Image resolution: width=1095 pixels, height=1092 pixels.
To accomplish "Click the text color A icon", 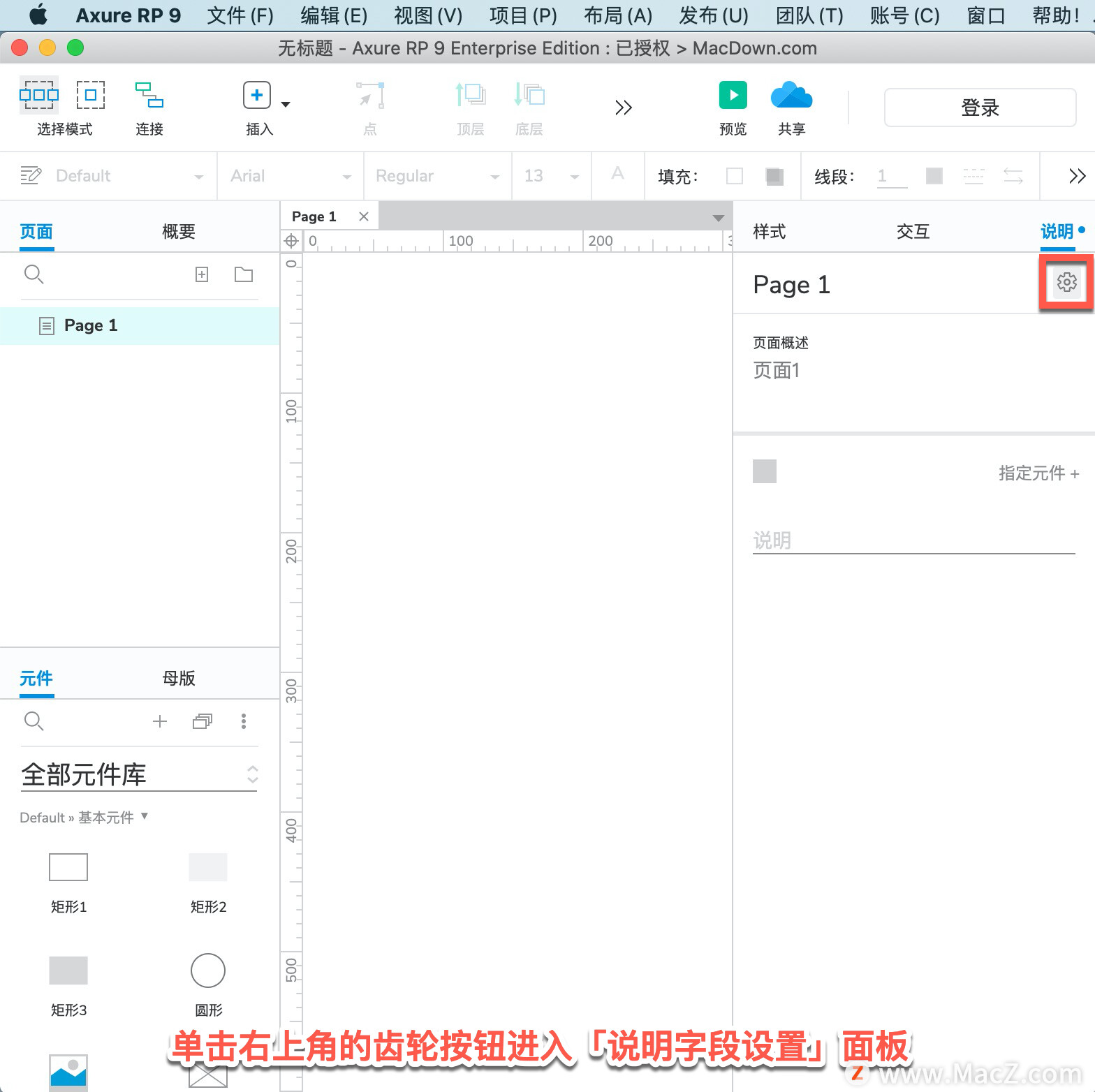I will (617, 175).
